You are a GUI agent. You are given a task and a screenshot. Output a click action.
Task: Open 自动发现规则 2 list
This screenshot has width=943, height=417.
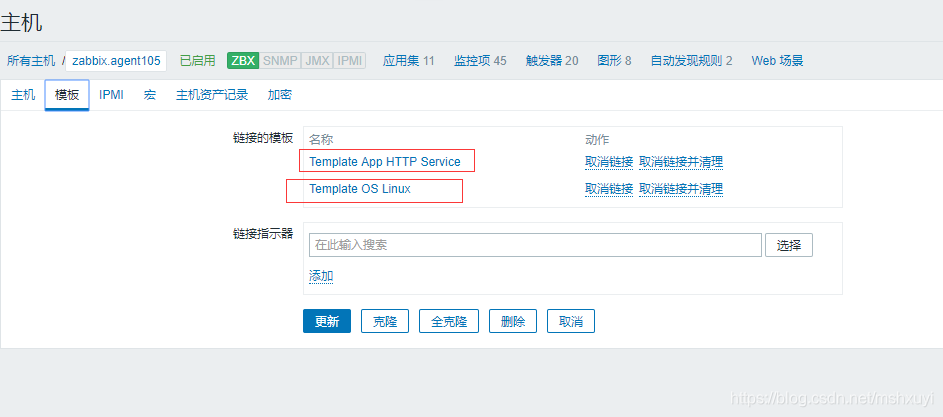pyautogui.click(x=692, y=61)
